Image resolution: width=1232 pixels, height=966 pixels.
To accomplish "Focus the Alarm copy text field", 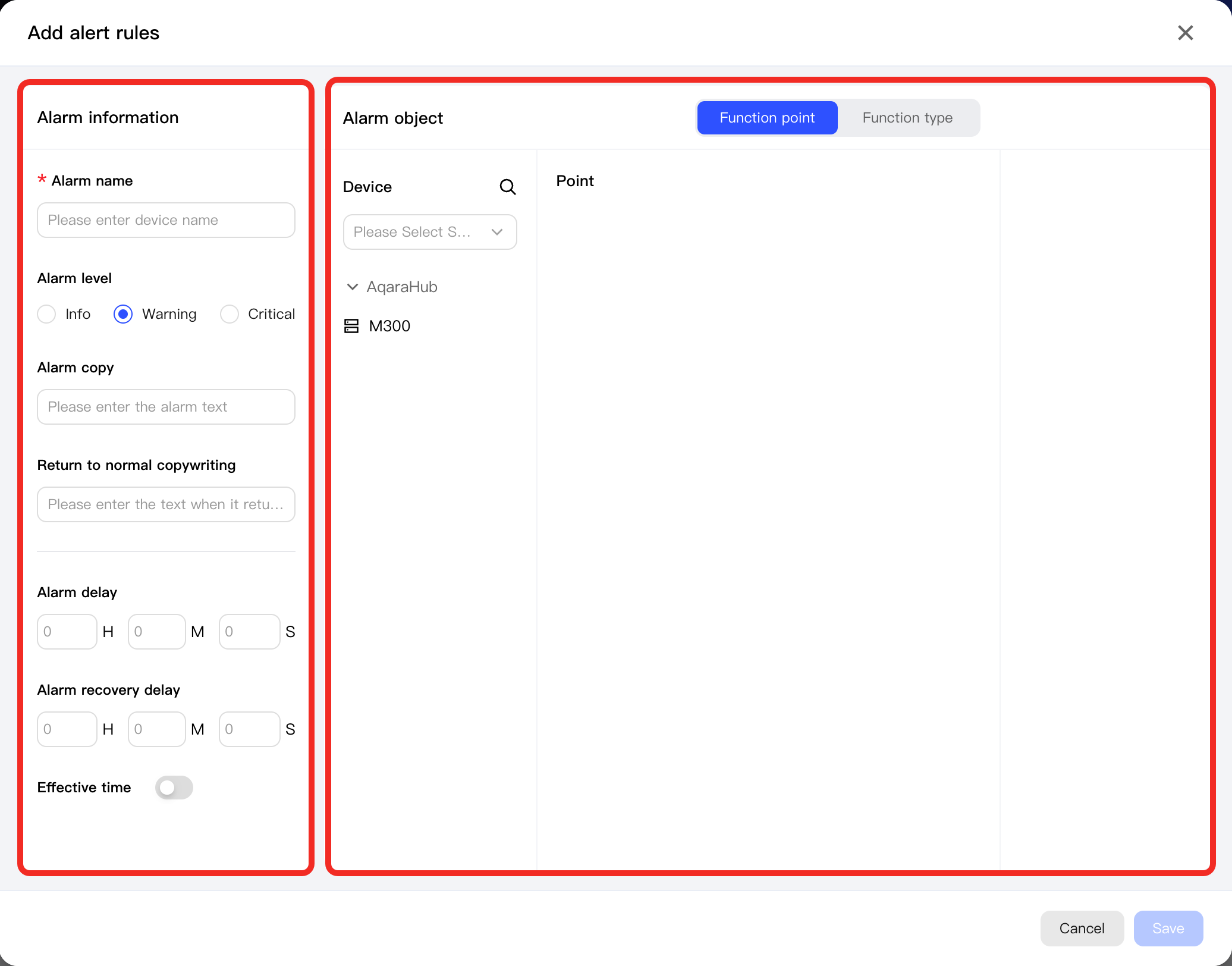I will pyautogui.click(x=166, y=407).
